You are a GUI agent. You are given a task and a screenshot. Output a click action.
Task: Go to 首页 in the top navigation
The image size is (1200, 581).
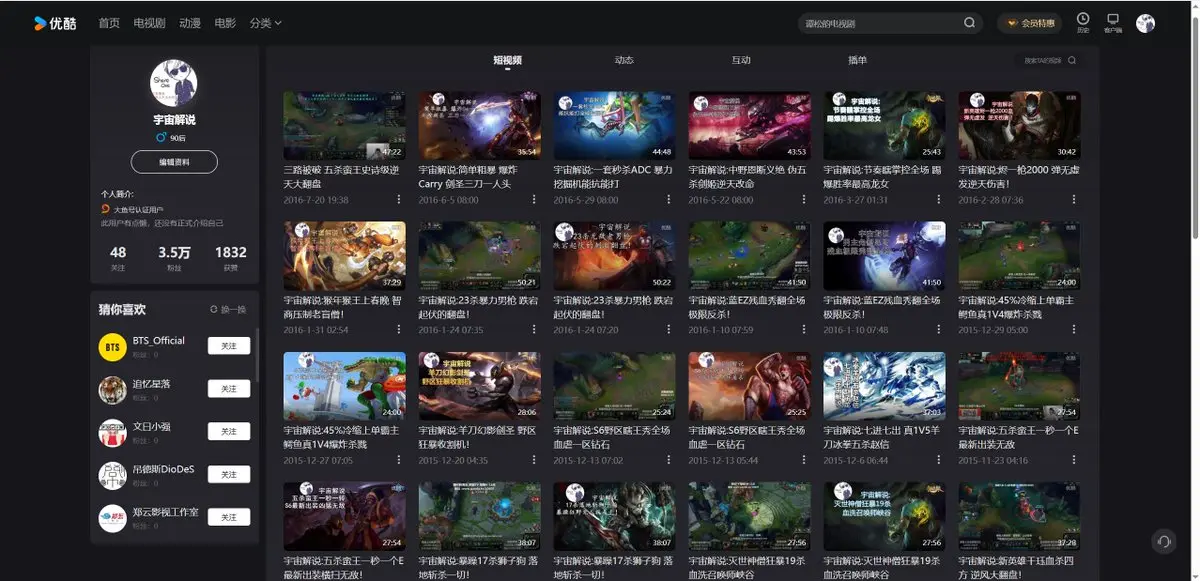[x=109, y=23]
